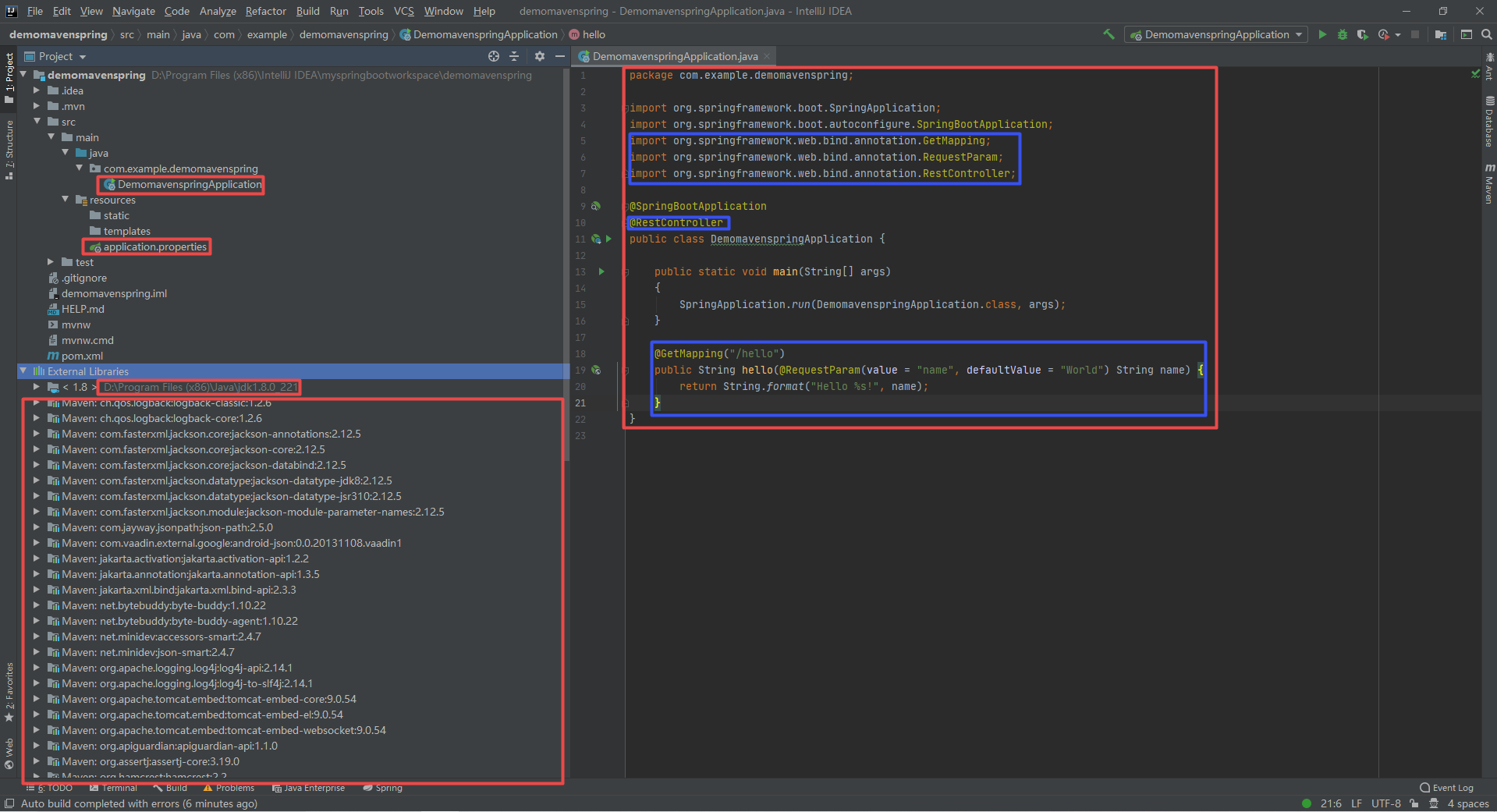This screenshot has height=812, width=1497.
Task: Toggle the Favorites tool window stripe
Action: point(9,693)
